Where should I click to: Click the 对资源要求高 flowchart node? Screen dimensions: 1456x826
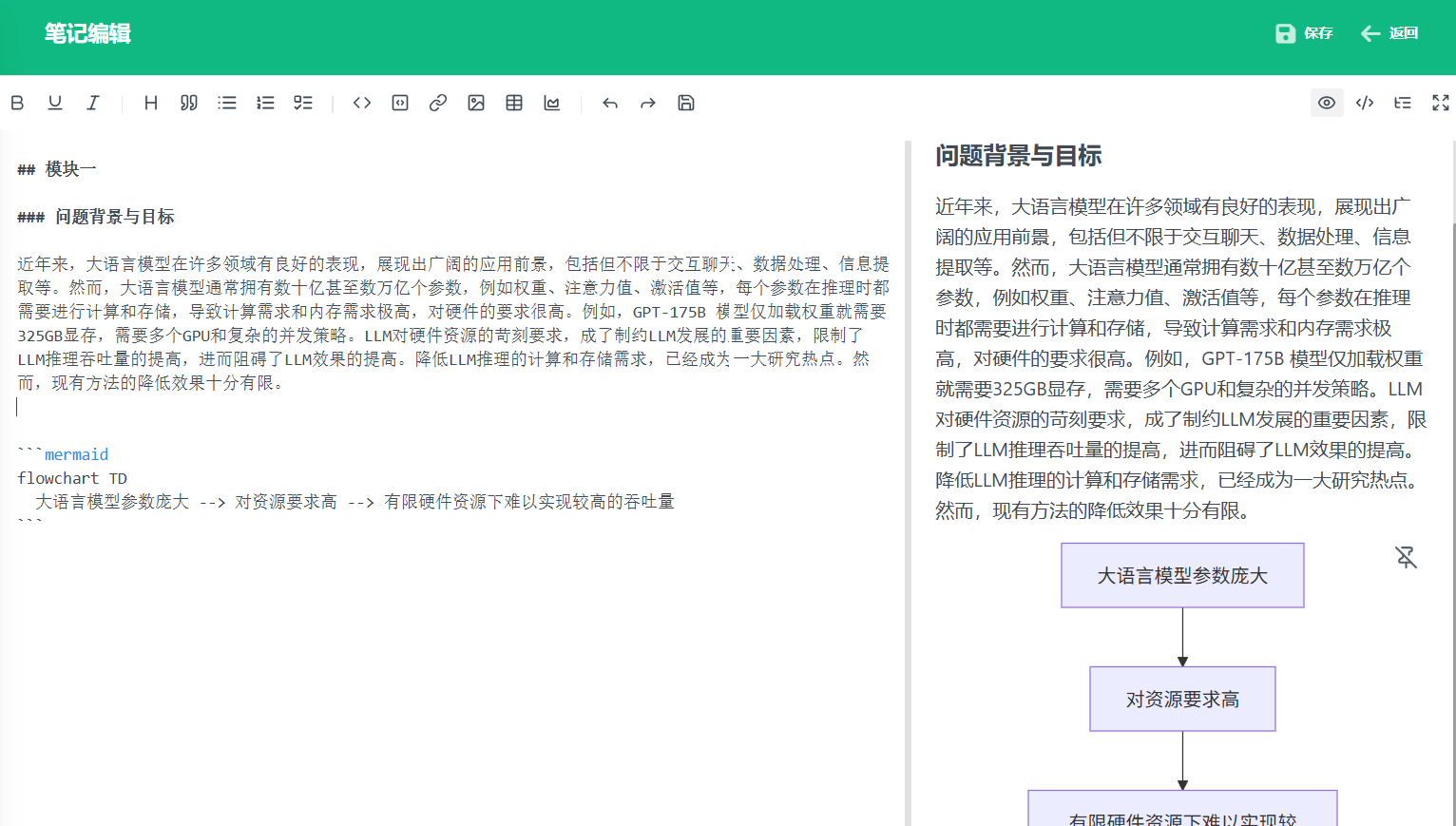pyautogui.click(x=1182, y=699)
